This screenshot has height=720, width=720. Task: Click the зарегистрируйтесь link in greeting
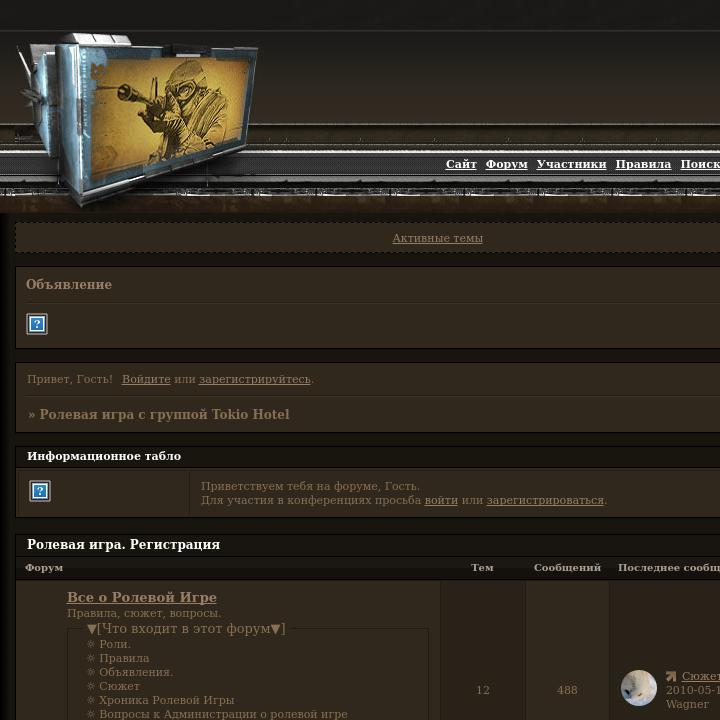pyautogui.click(x=255, y=379)
